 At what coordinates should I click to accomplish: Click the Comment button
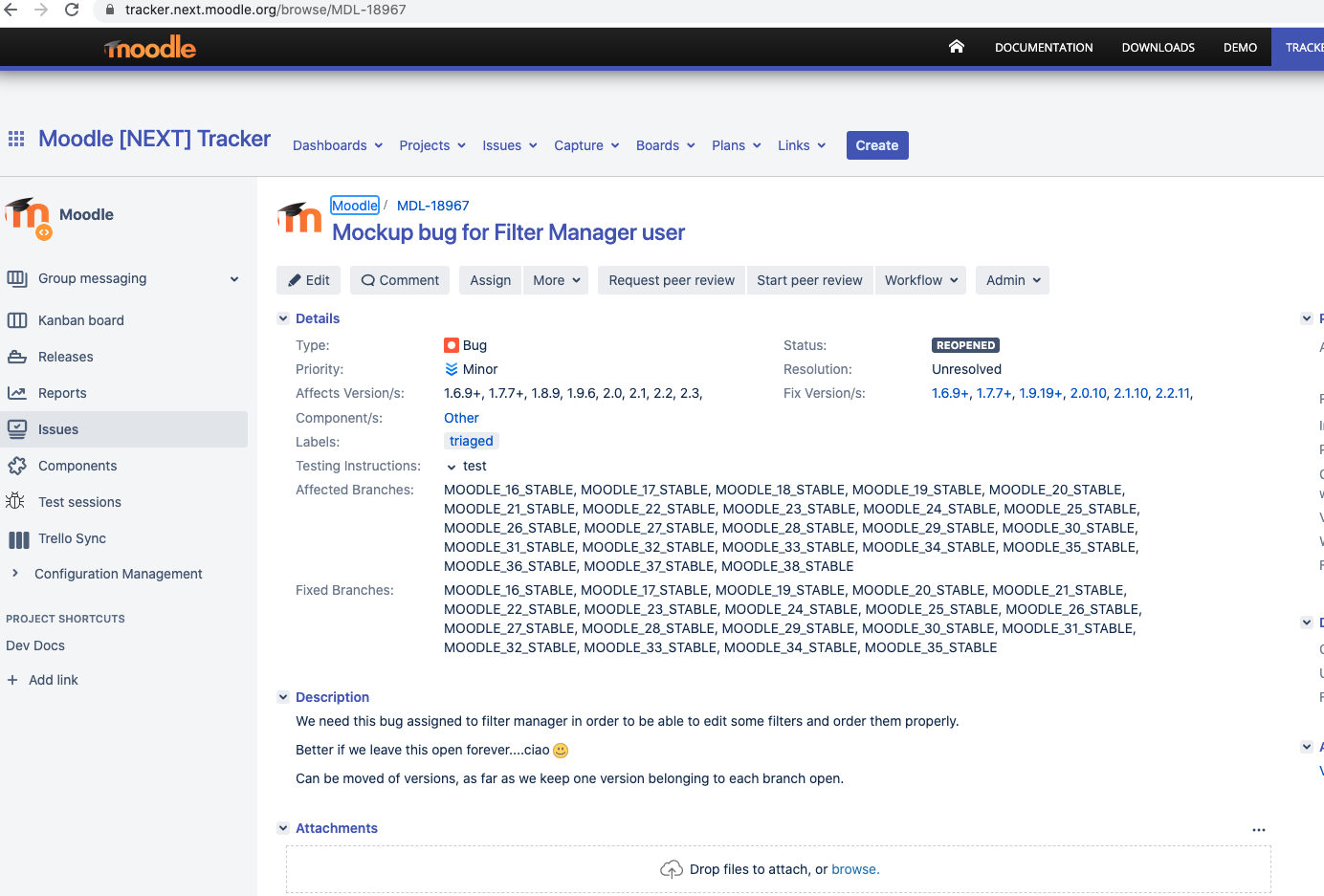400,280
